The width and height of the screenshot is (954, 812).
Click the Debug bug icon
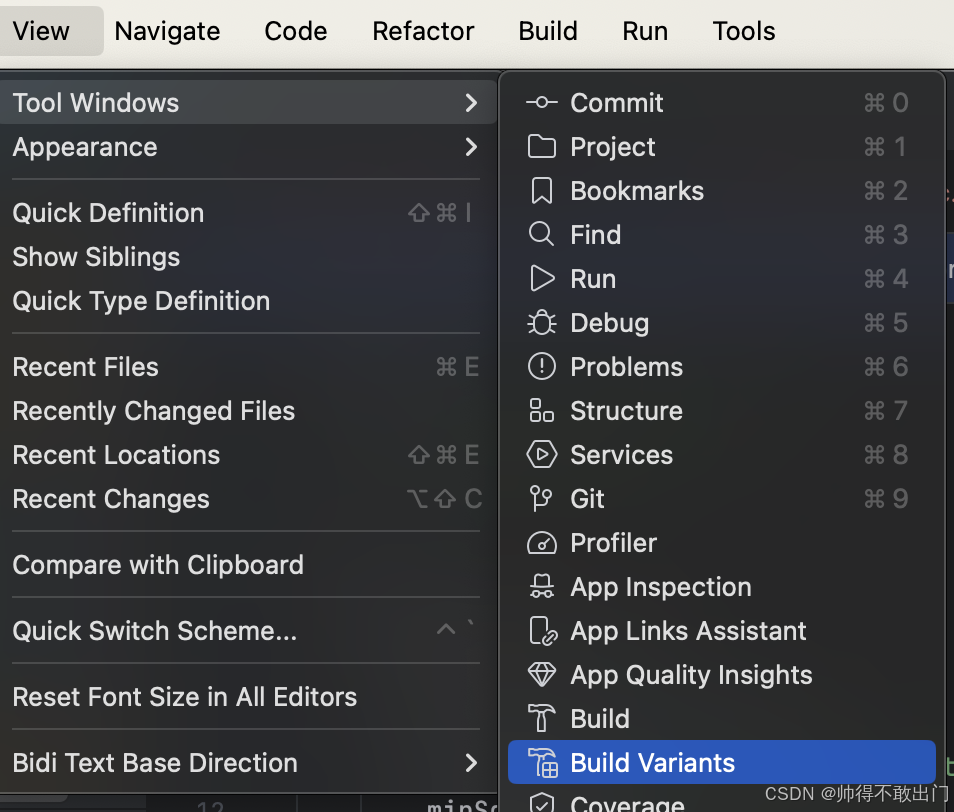click(x=541, y=323)
